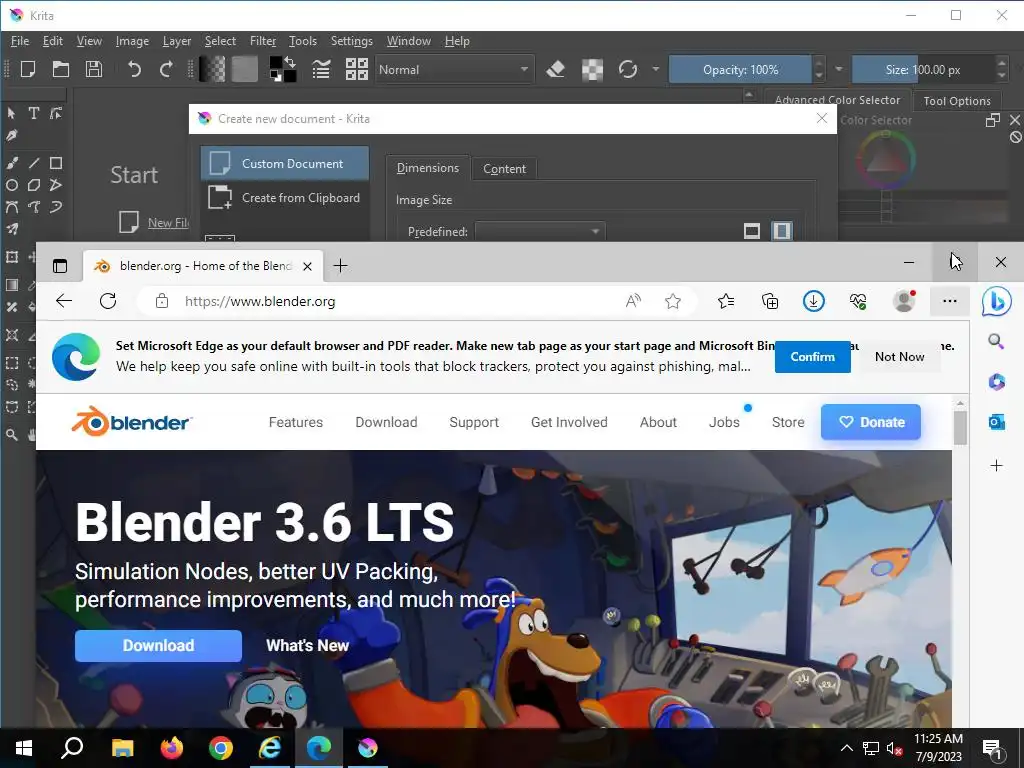
Task: Open Edge's Downloads icon
Action: (813, 301)
